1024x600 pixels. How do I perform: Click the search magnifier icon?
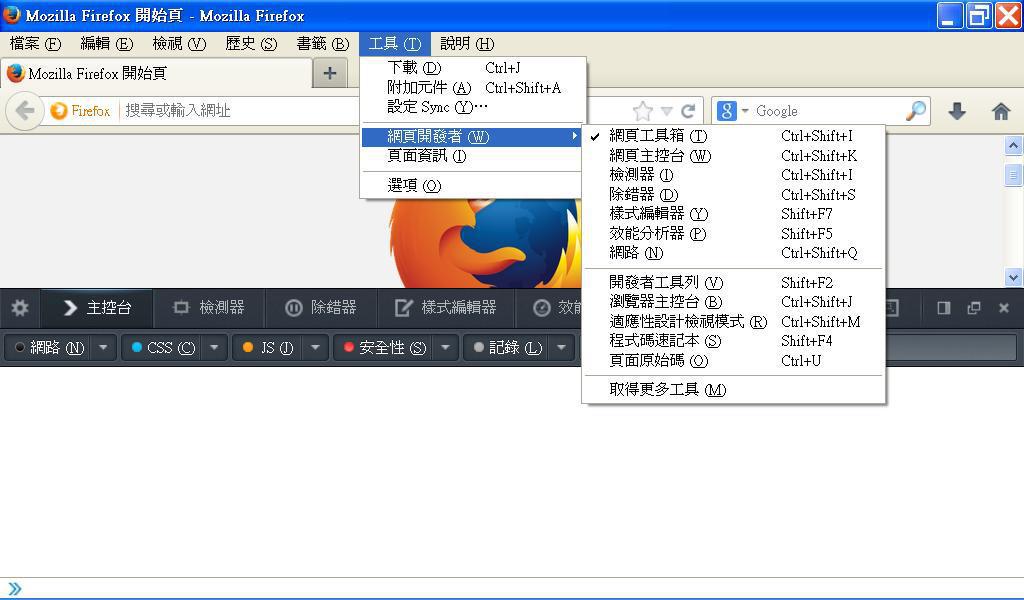(916, 111)
